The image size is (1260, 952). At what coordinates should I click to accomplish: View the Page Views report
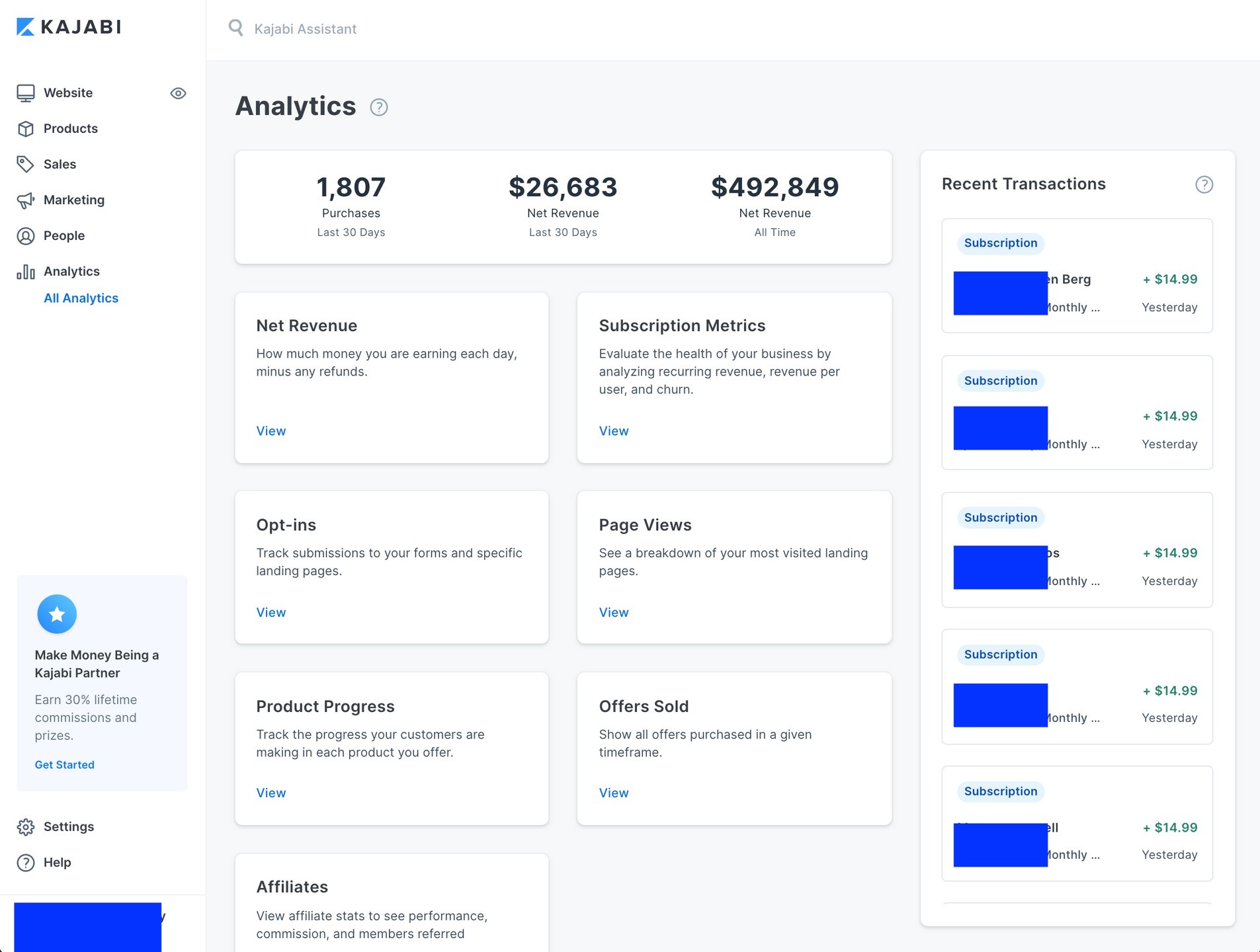pyautogui.click(x=614, y=613)
